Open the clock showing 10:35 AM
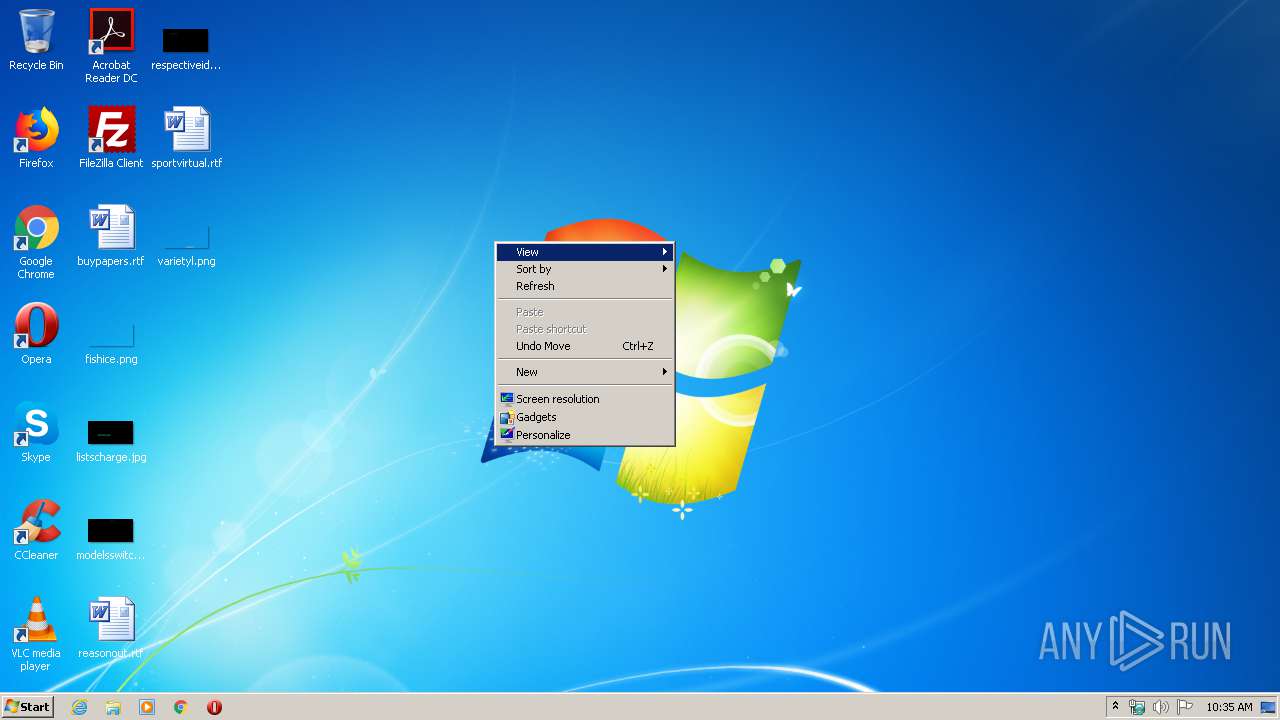 [x=1229, y=707]
